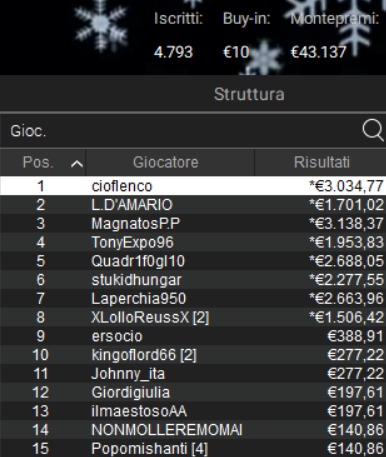Image resolution: width=386 pixels, height=457 pixels.
Task: Pick the Giordigiulia row
Action: pos(193,392)
